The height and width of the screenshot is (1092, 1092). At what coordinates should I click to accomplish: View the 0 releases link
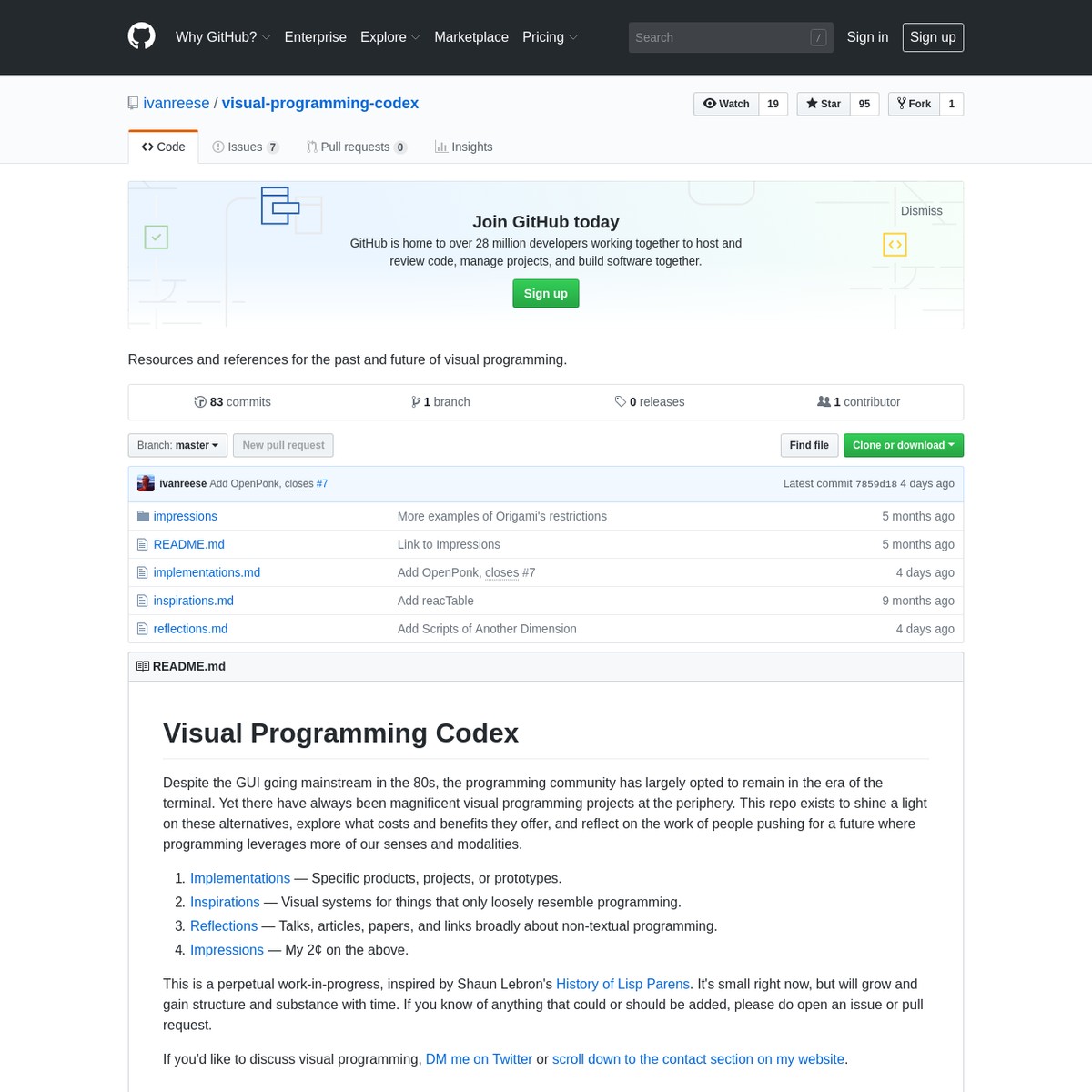(650, 402)
